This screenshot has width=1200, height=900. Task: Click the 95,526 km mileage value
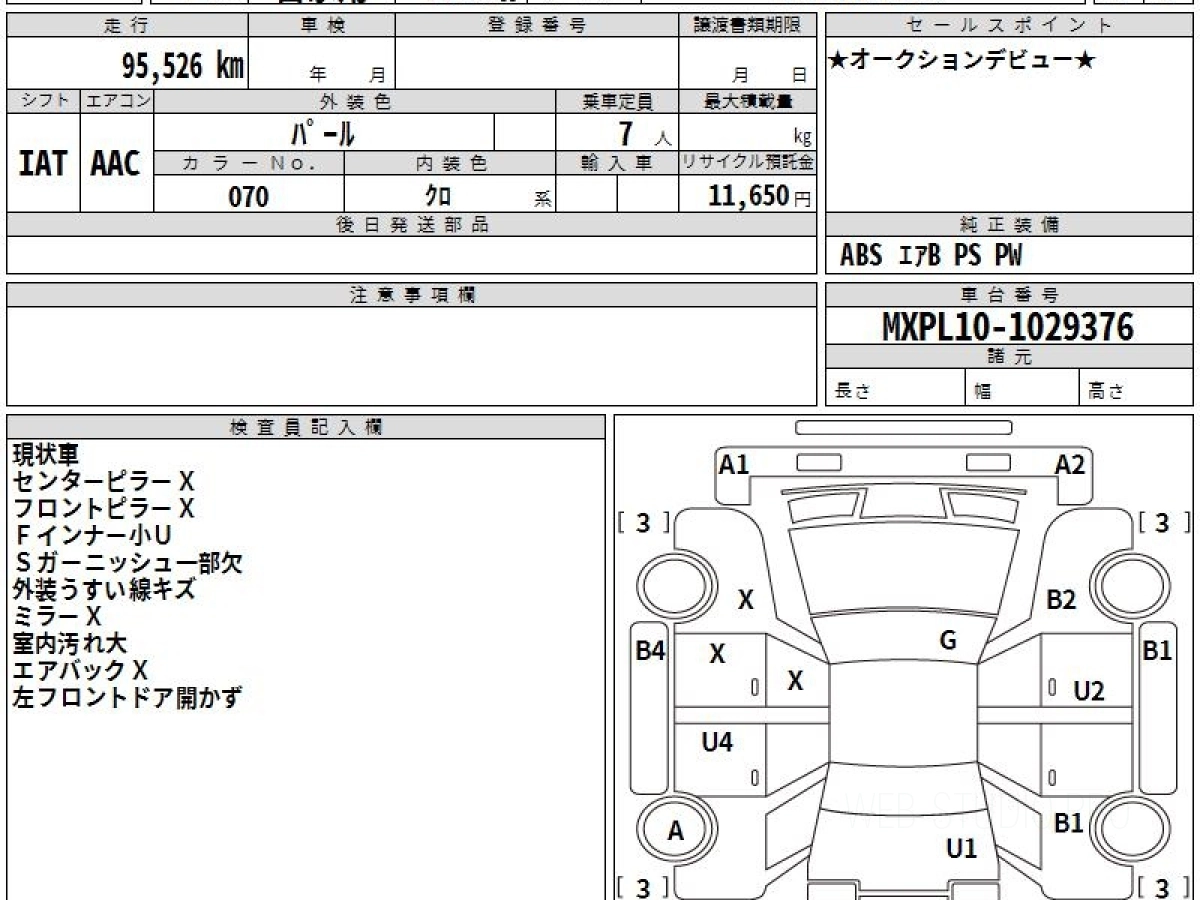pos(182,66)
